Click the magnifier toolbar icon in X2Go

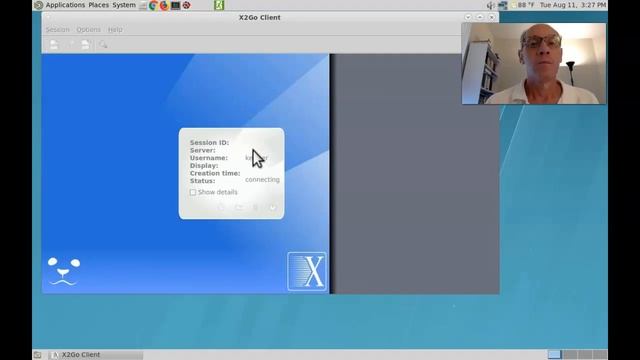click(103, 44)
